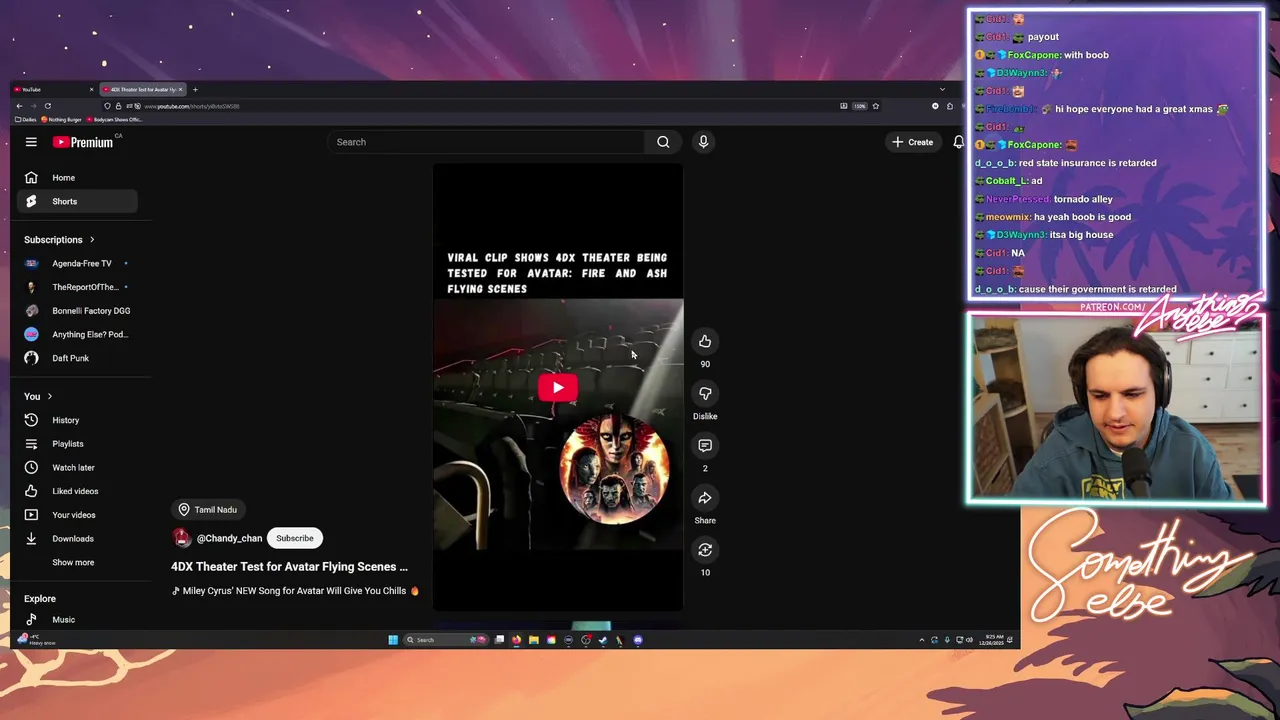
Task: Open comments on the short
Action: [705, 446]
